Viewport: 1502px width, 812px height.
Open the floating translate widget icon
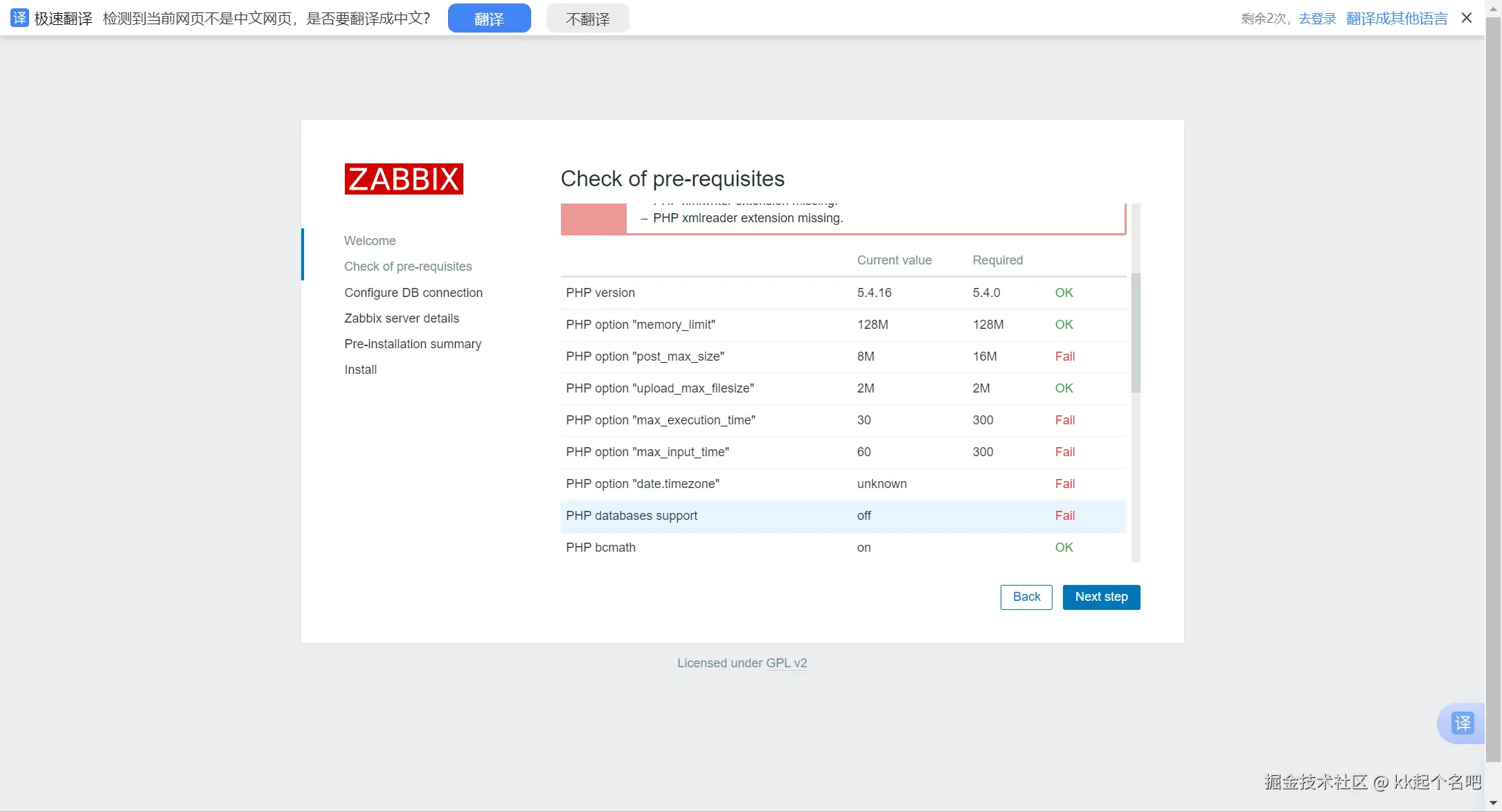1462,723
